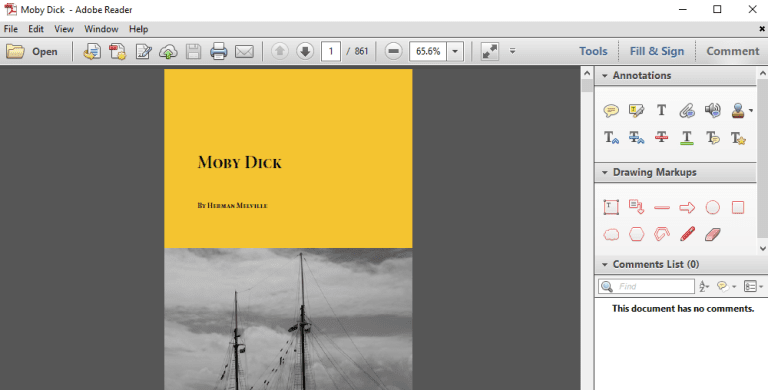Go to previous page with up arrow

pos(280,51)
